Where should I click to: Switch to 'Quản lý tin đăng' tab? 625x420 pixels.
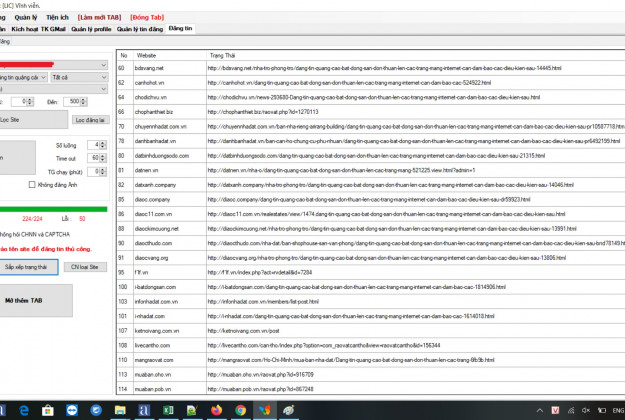coord(140,29)
